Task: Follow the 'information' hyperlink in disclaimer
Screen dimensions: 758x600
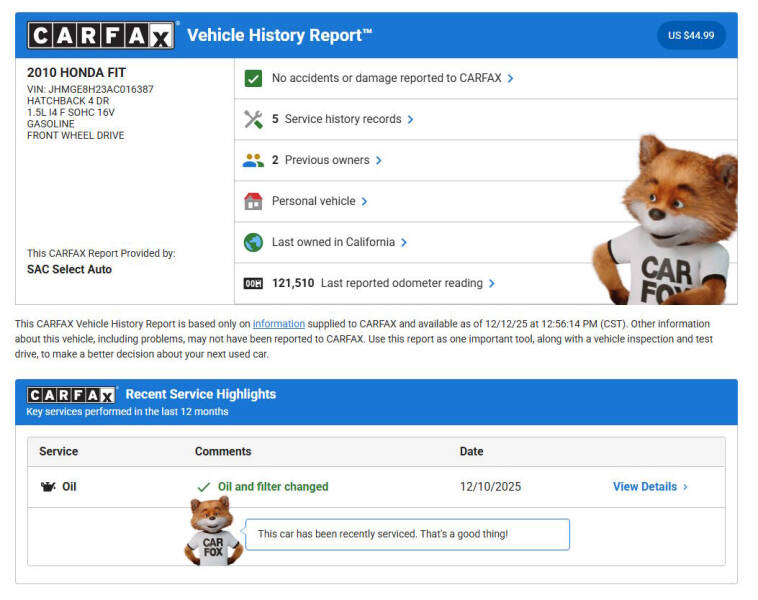Action: point(278,324)
